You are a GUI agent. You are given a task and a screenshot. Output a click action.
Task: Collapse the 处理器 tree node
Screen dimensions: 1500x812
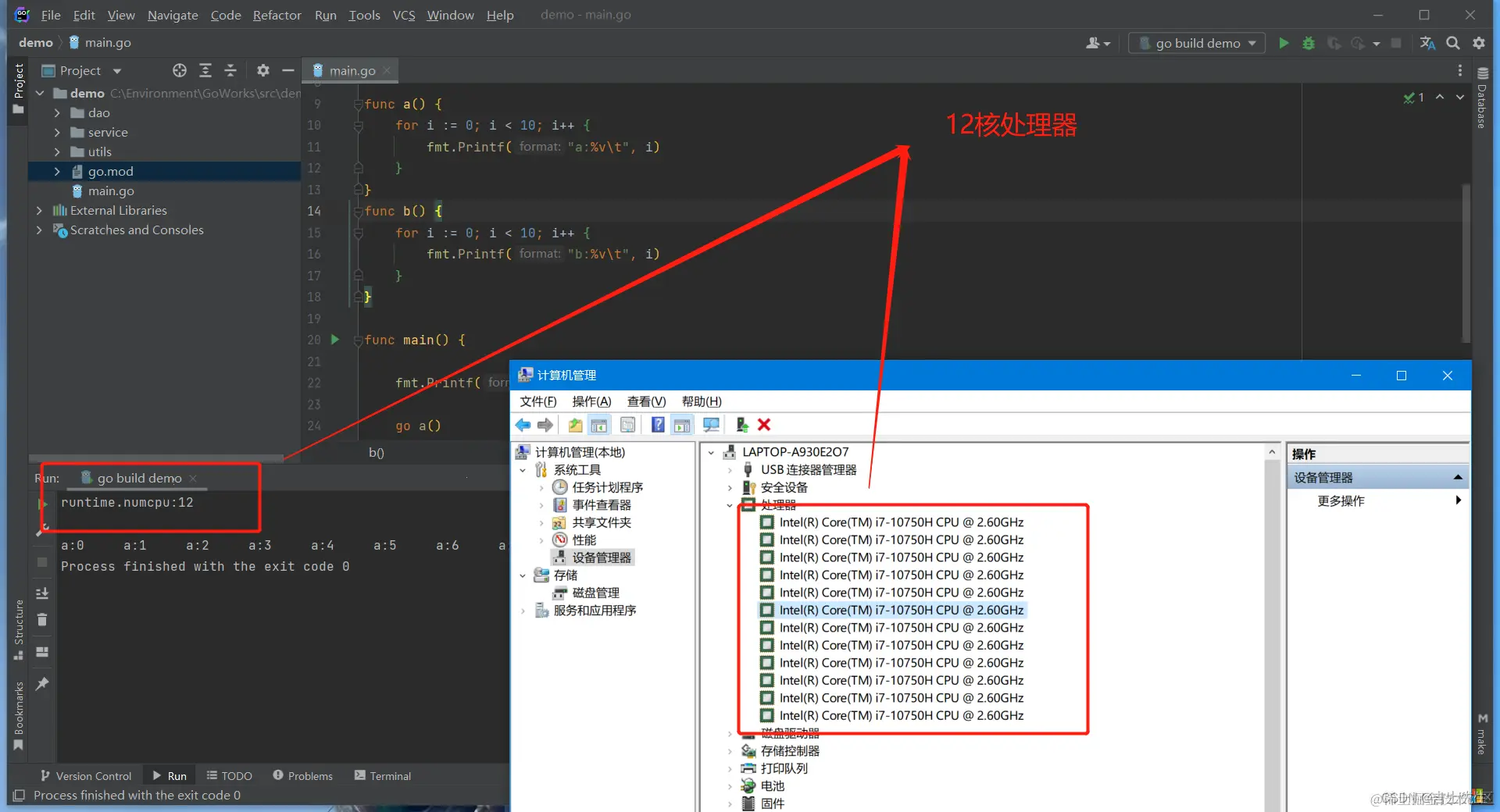pos(730,504)
